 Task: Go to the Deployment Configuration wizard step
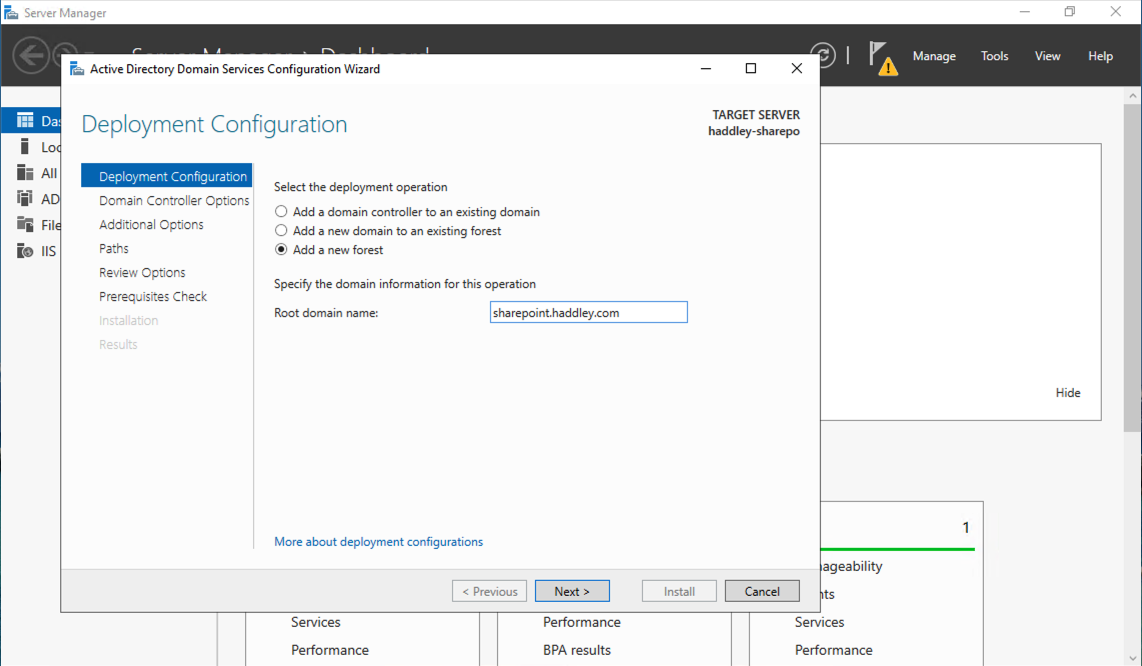pos(167,176)
